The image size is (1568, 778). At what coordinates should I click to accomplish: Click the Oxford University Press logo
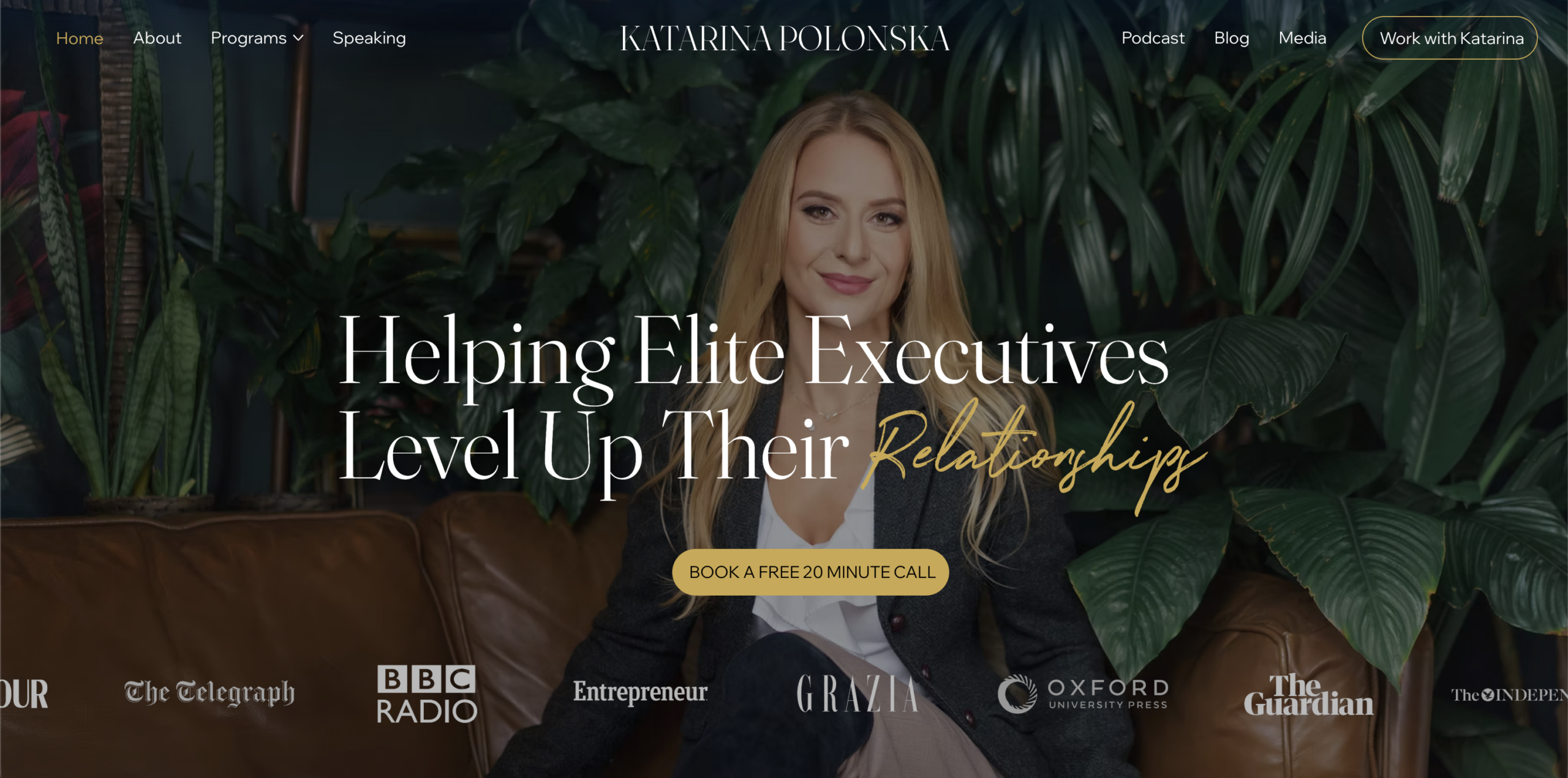pos(1083,694)
